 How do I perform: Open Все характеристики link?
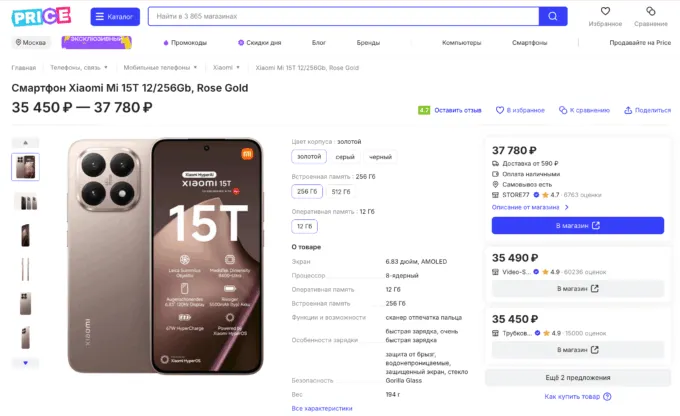click(321, 408)
